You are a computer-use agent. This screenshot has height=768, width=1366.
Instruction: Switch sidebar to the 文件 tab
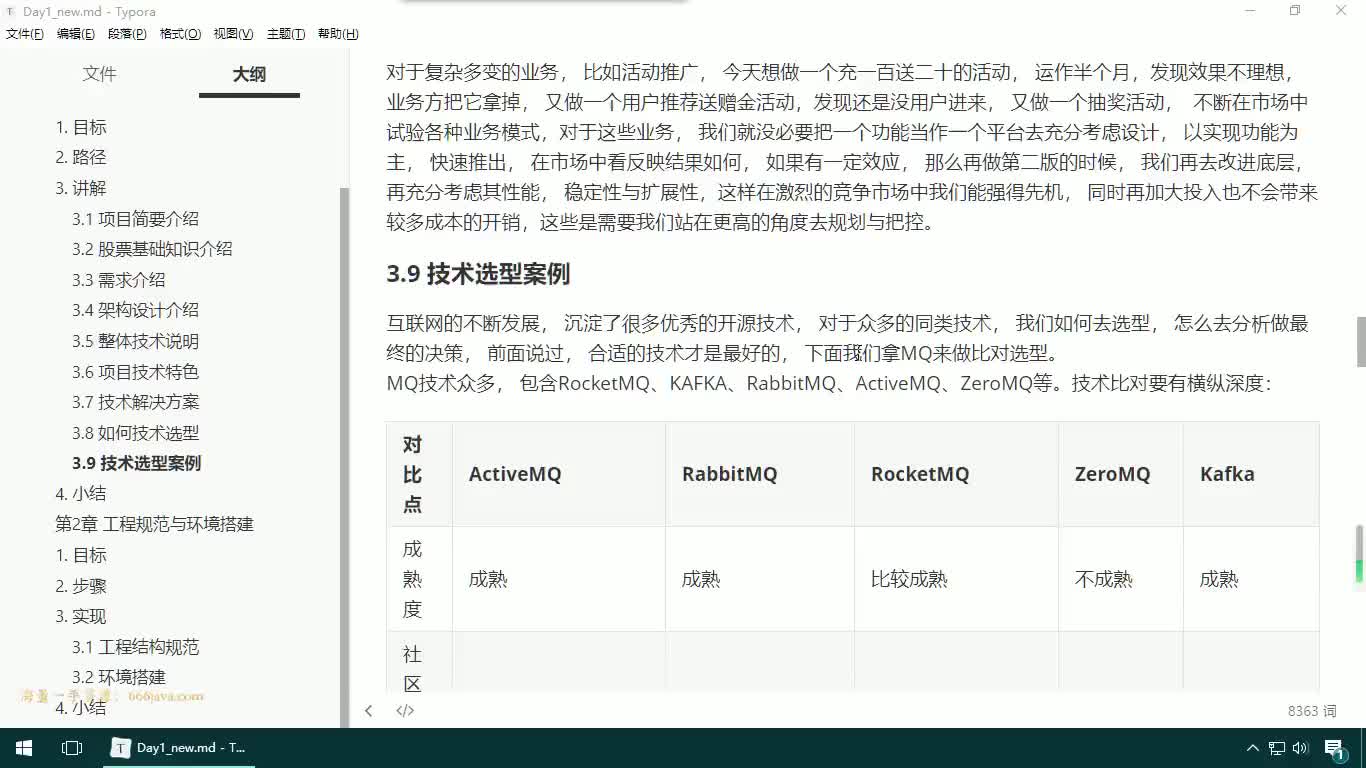coord(100,74)
